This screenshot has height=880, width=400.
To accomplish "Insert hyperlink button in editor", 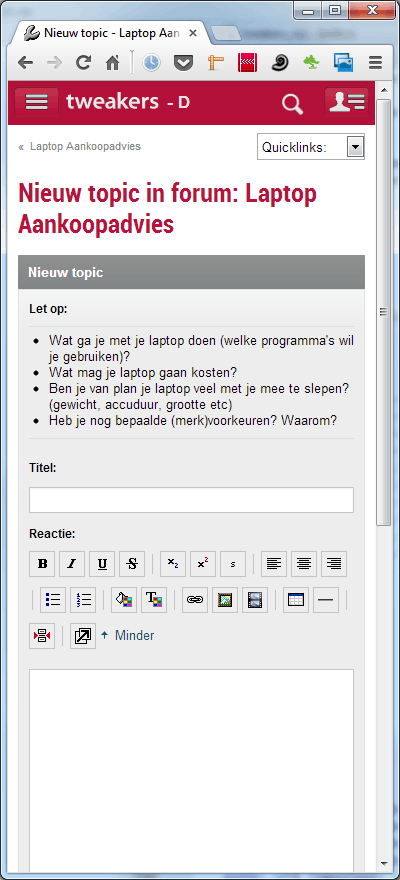I will point(195,600).
